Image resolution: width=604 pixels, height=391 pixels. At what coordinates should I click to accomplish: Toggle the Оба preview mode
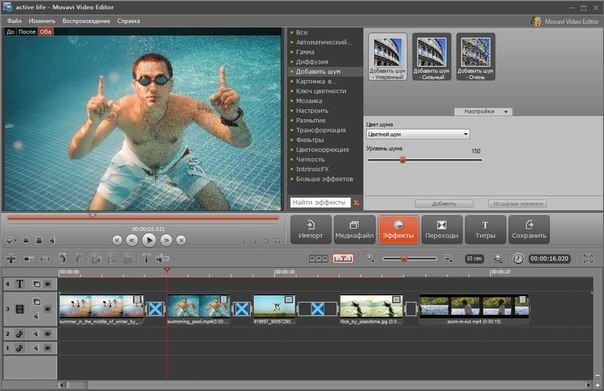tap(45, 32)
